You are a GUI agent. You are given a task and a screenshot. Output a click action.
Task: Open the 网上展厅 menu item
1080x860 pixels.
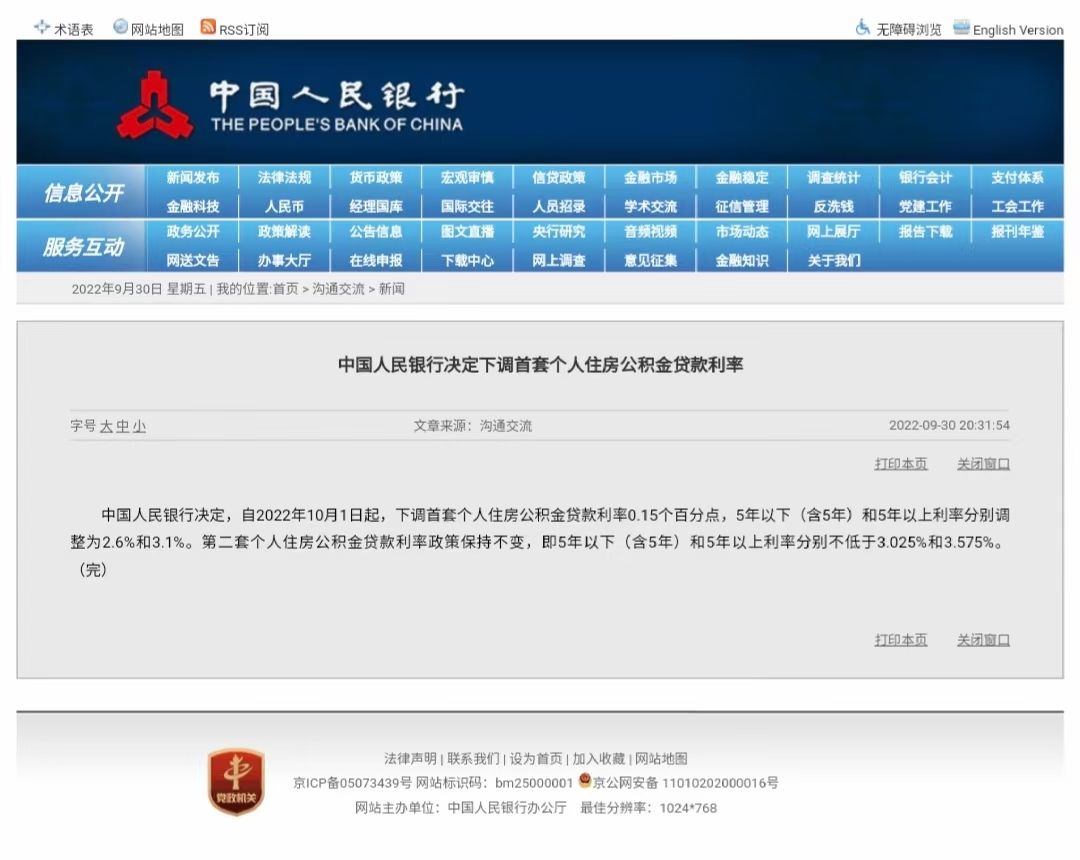[833, 231]
